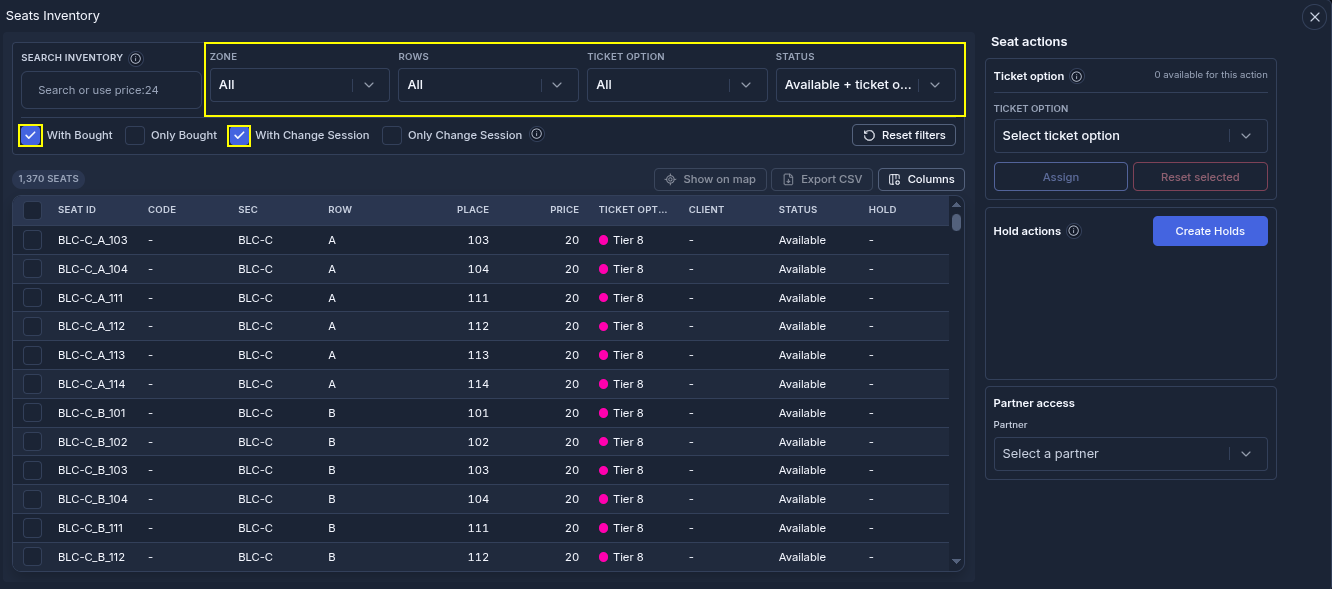Uncheck With Change Session checkbox

[x=239, y=135]
